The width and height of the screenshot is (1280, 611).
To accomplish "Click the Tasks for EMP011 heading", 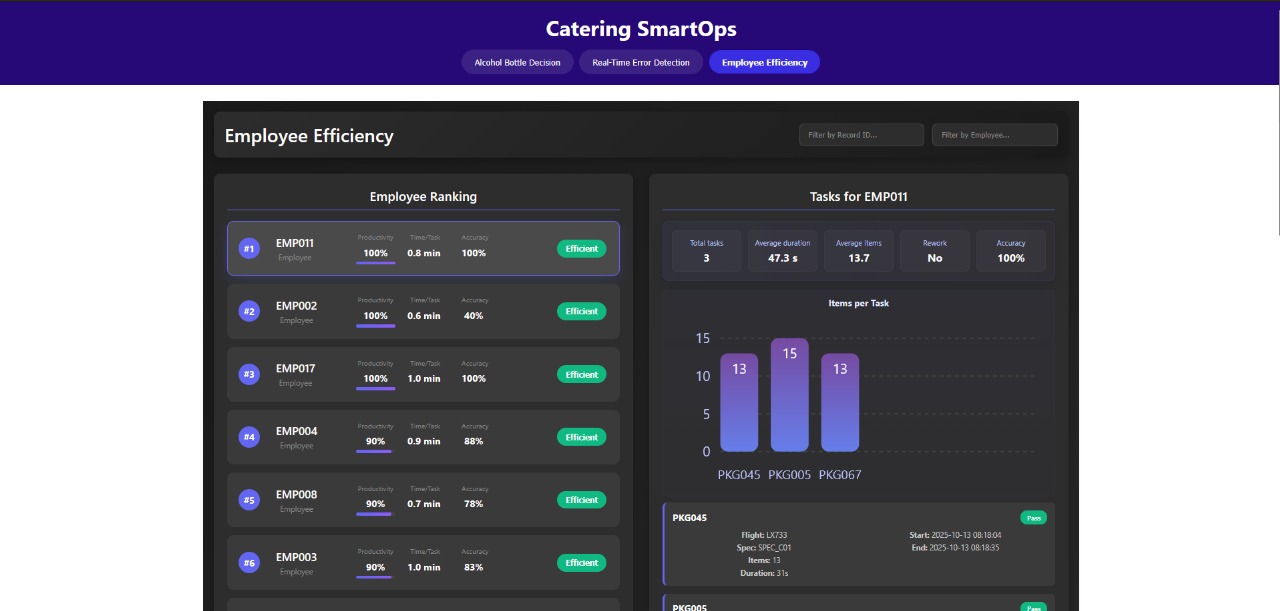I will 859,196.
